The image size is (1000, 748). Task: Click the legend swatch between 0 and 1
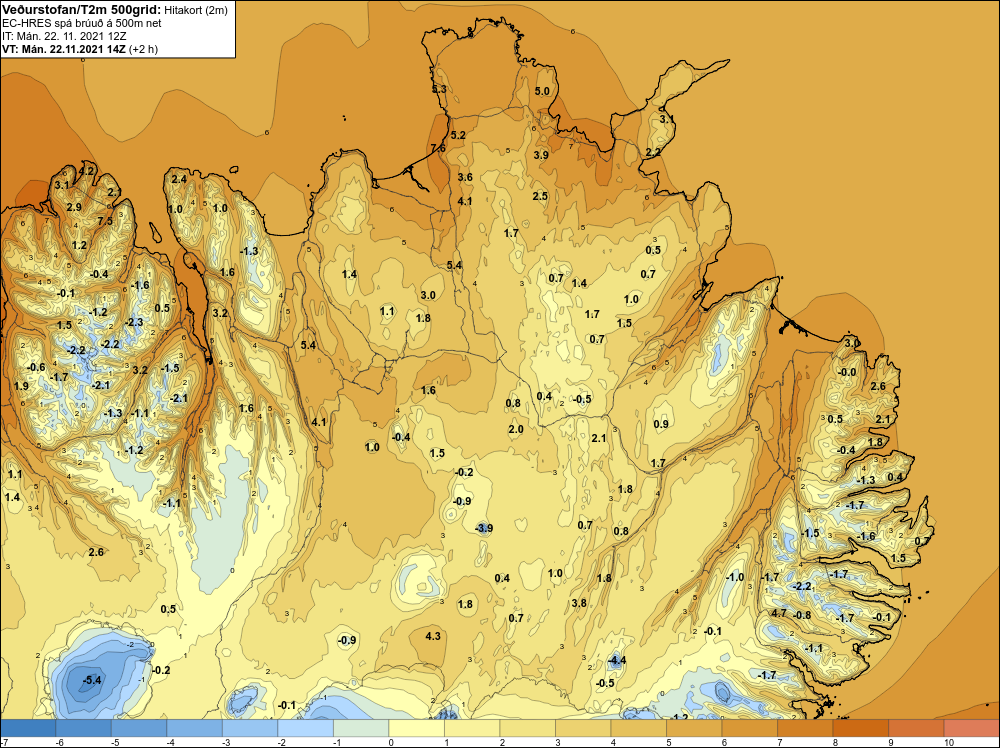(x=416, y=728)
